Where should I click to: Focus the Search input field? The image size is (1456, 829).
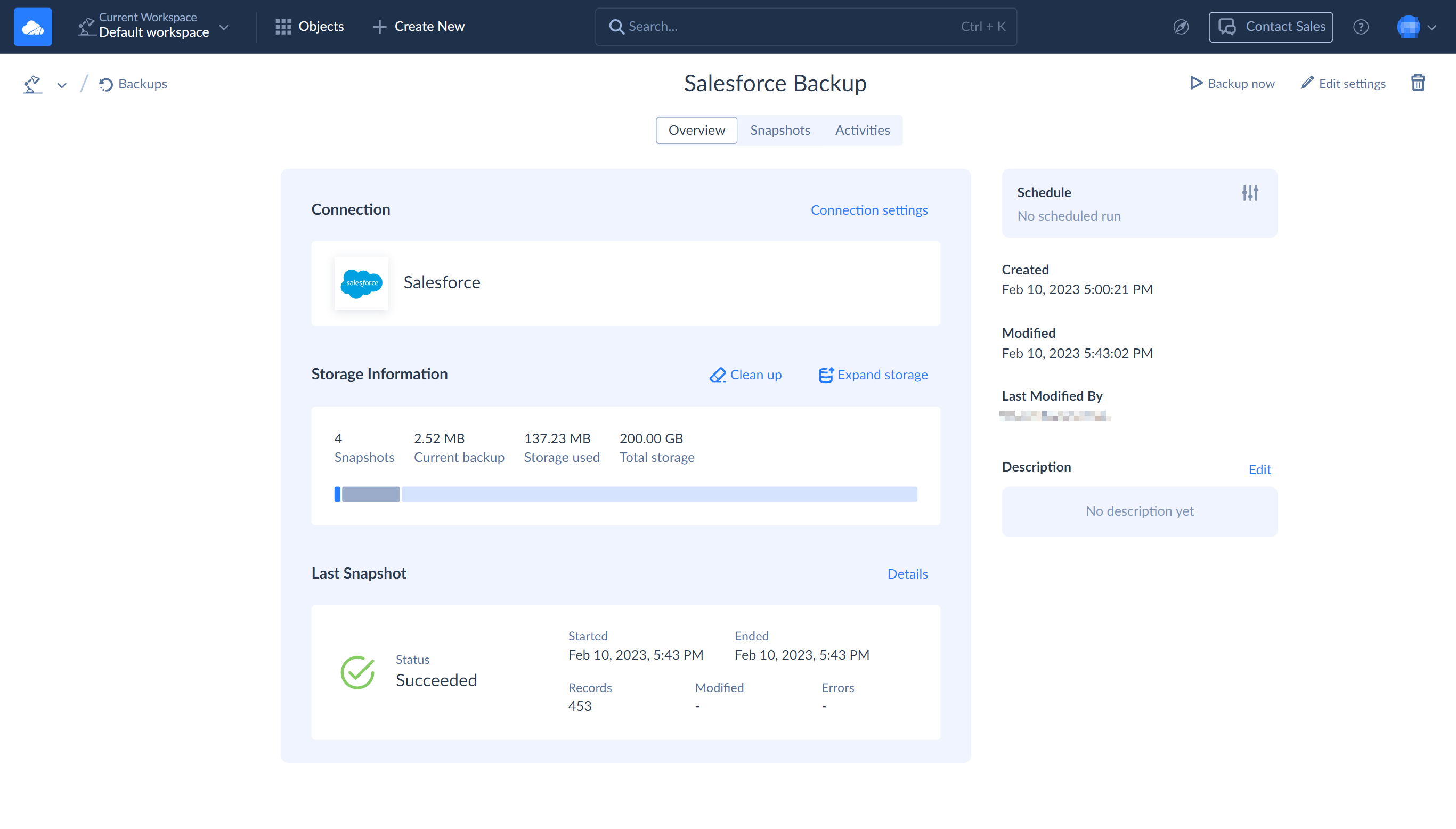click(x=806, y=26)
